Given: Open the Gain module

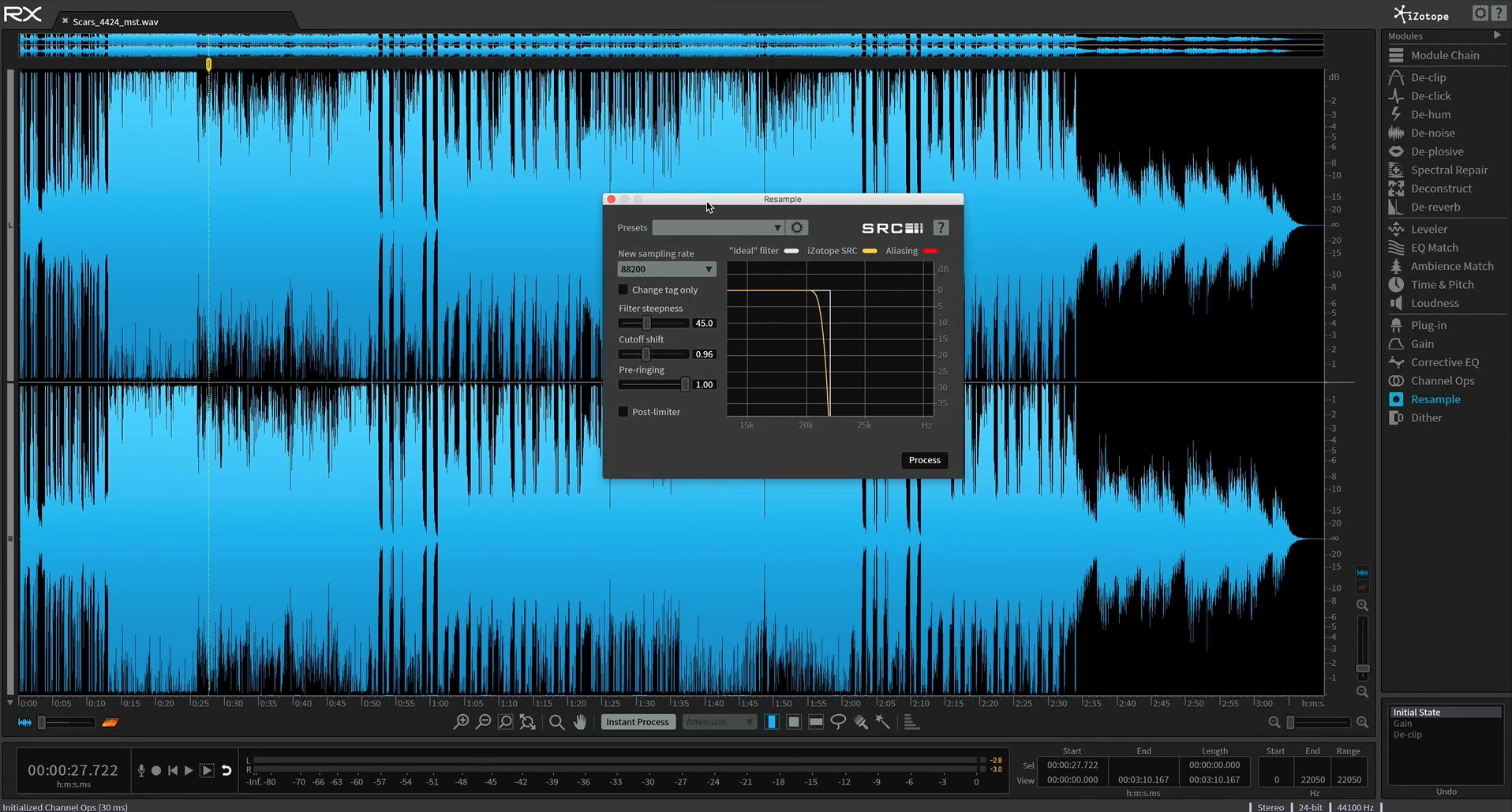Looking at the screenshot, I should coord(1422,344).
